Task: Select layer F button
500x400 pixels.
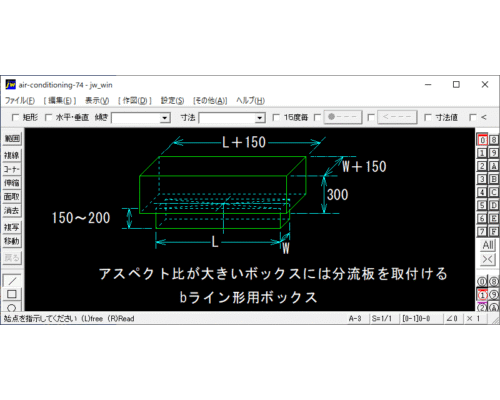Action: [x=494, y=231]
